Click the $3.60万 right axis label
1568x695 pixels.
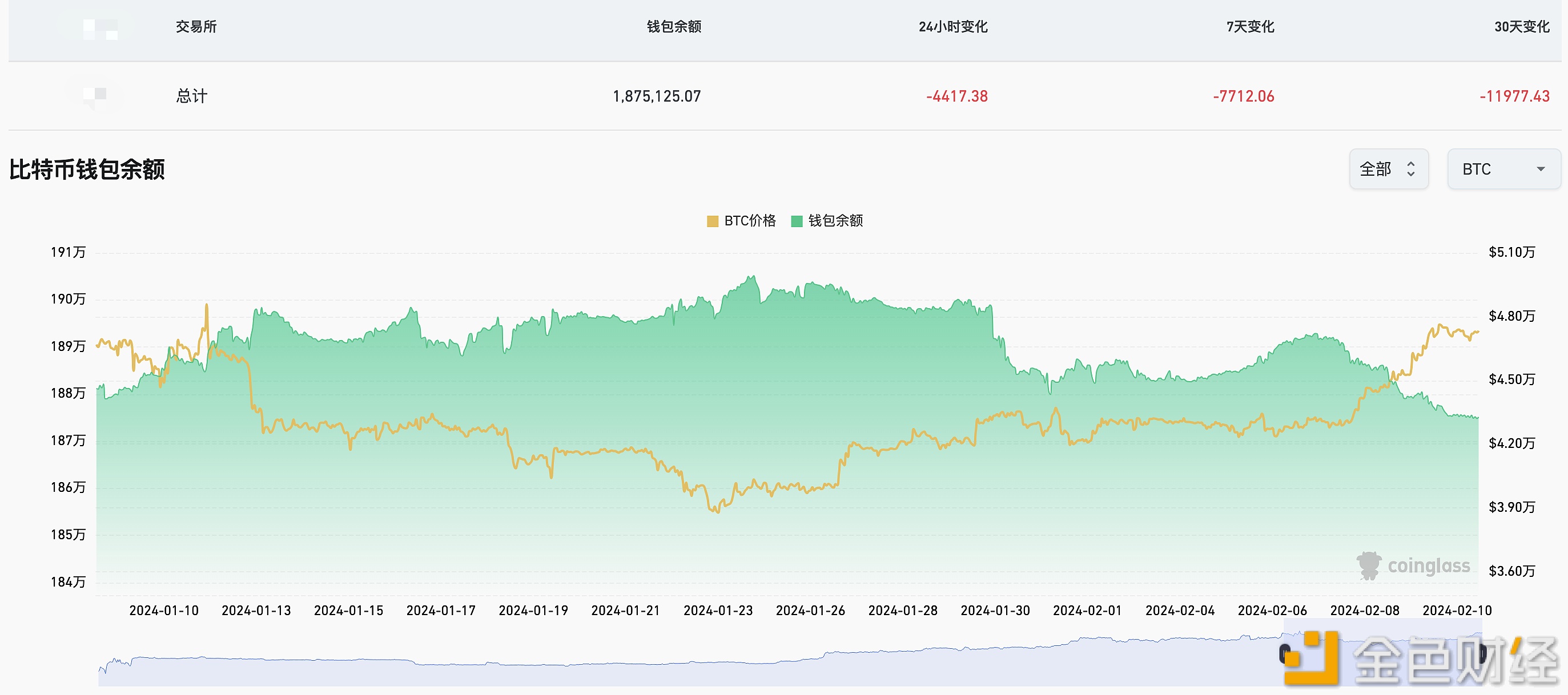point(1512,571)
